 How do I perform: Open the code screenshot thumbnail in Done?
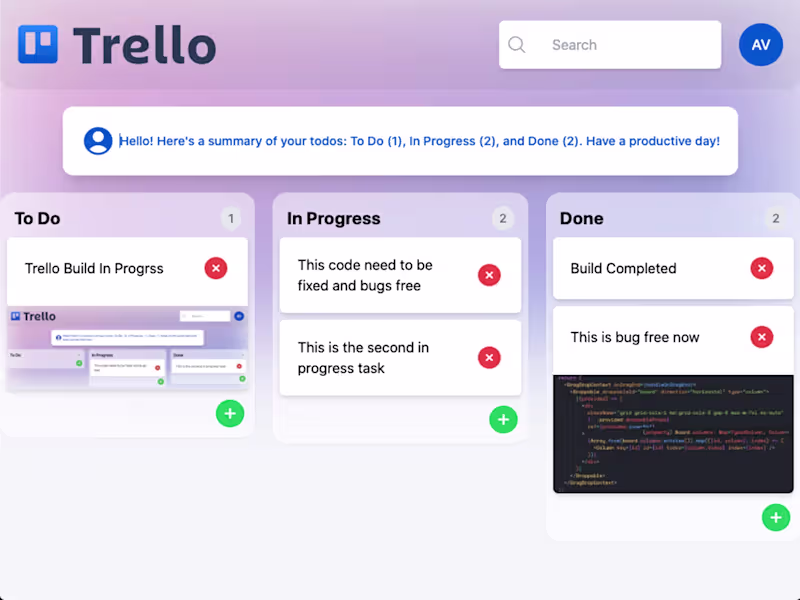point(673,434)
